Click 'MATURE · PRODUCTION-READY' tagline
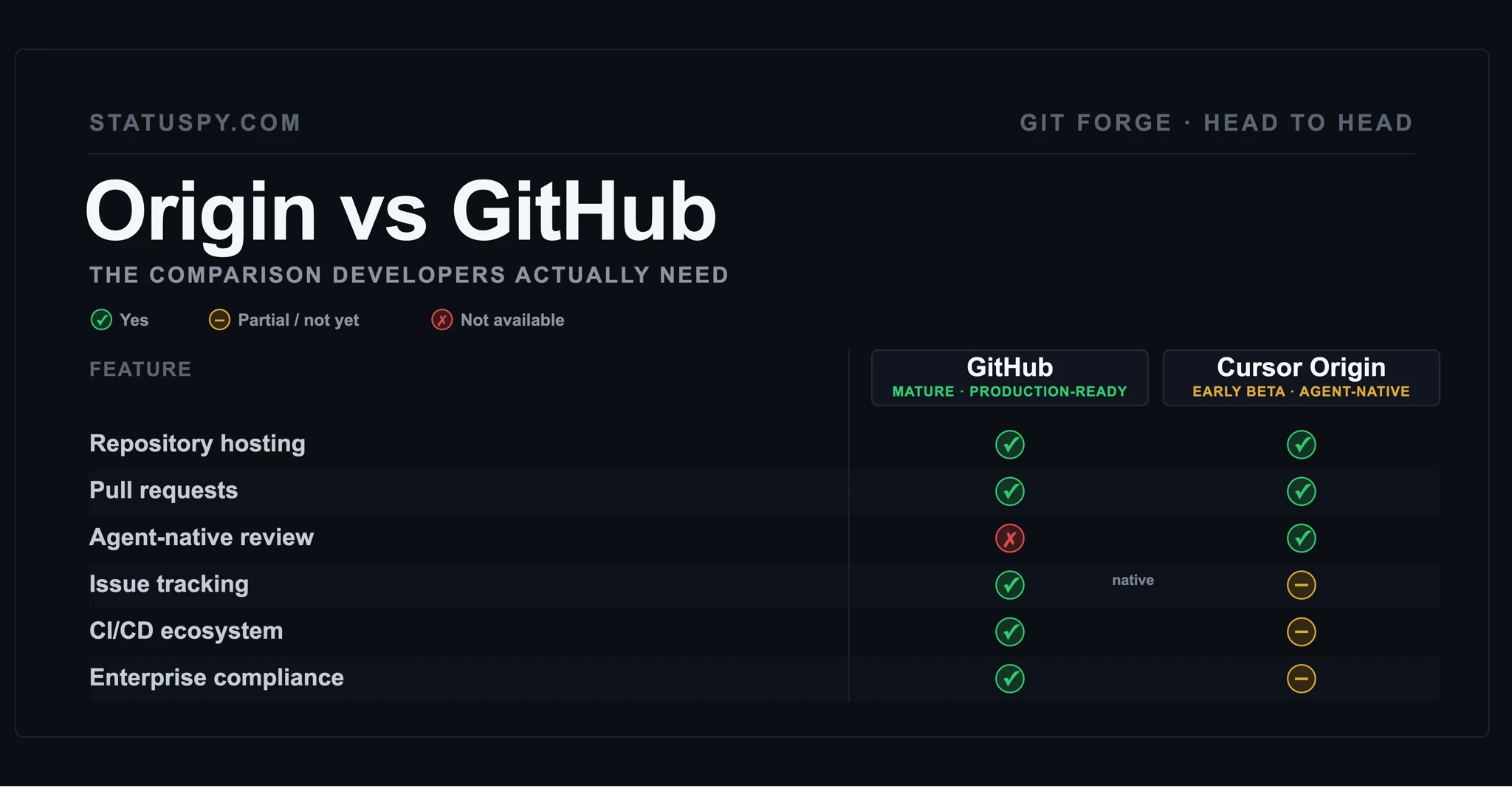 pyautogui.click(x=1010, y=391)
